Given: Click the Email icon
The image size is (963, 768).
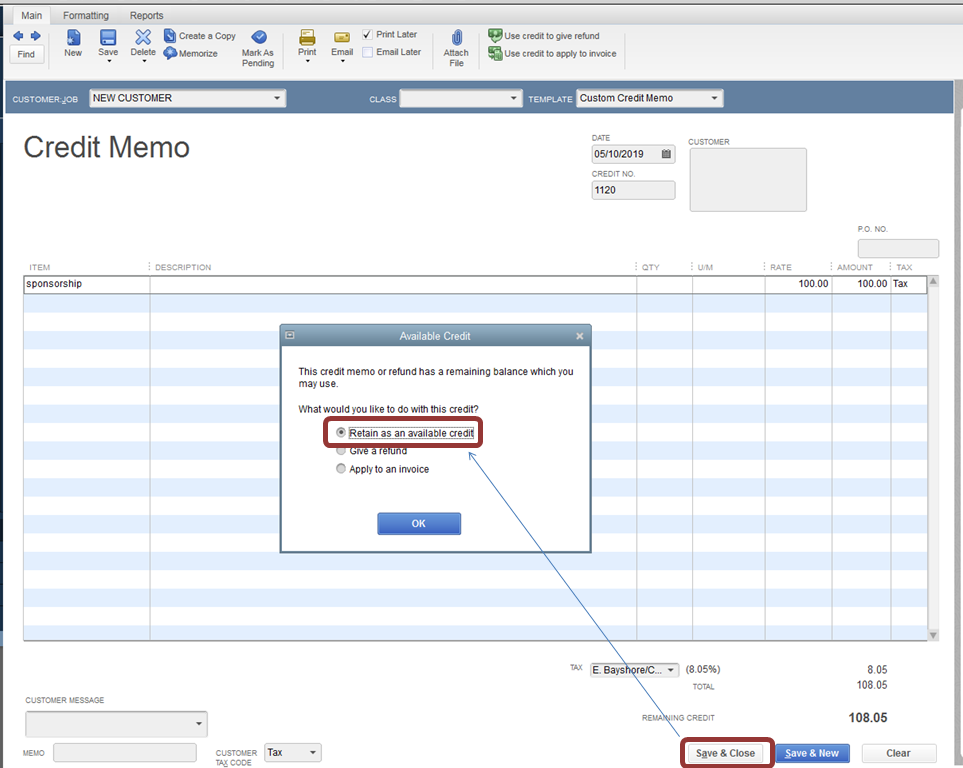Looking at the screenshot, I should (x=342, y=37).
